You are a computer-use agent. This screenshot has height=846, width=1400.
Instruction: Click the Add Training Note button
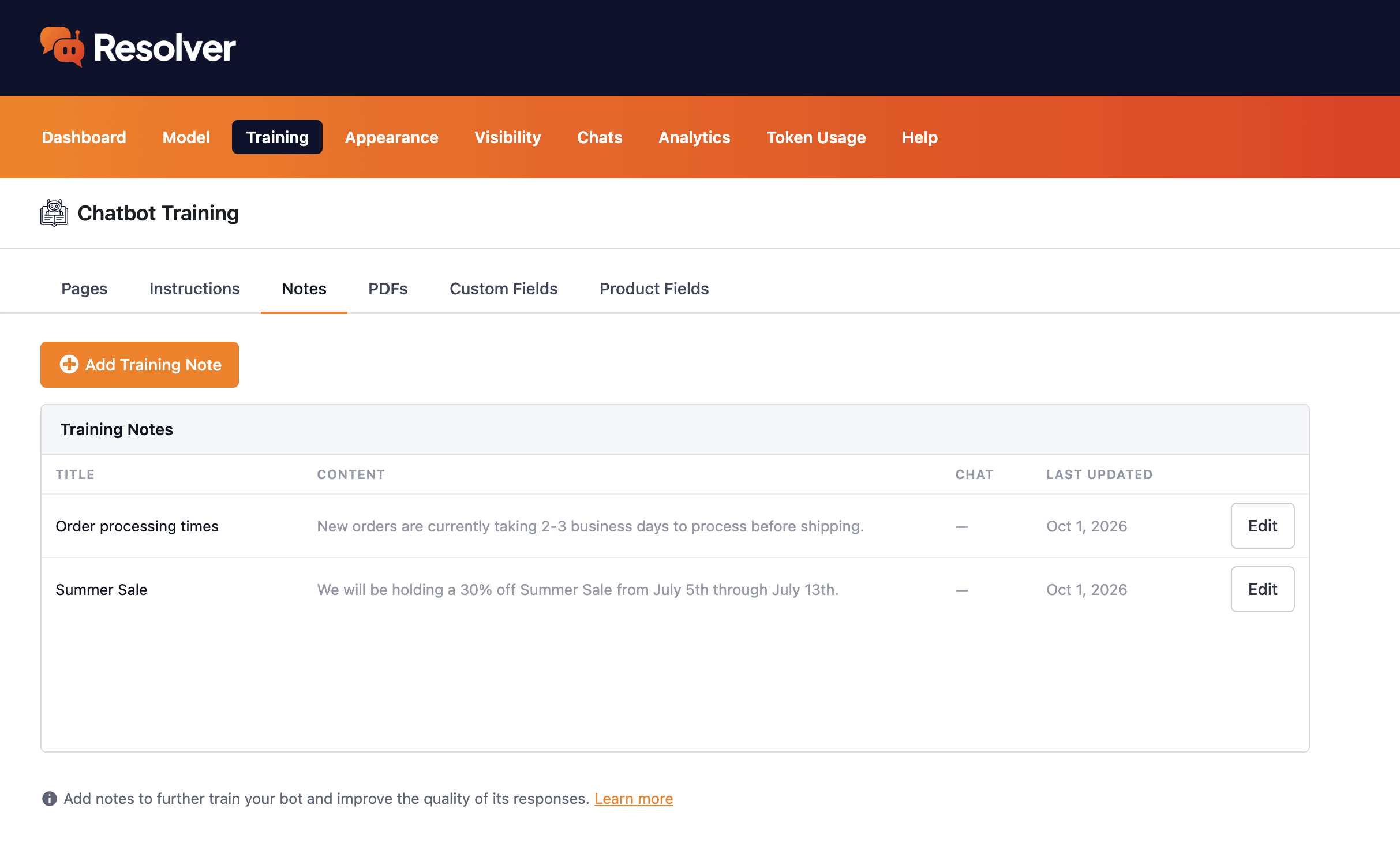[x=140, y=365]
